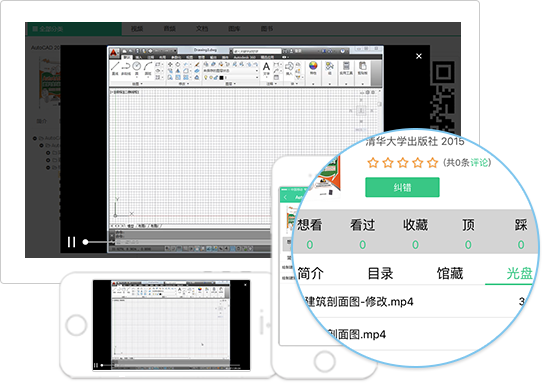Pause the video in the desktop player

coord(72,242)
